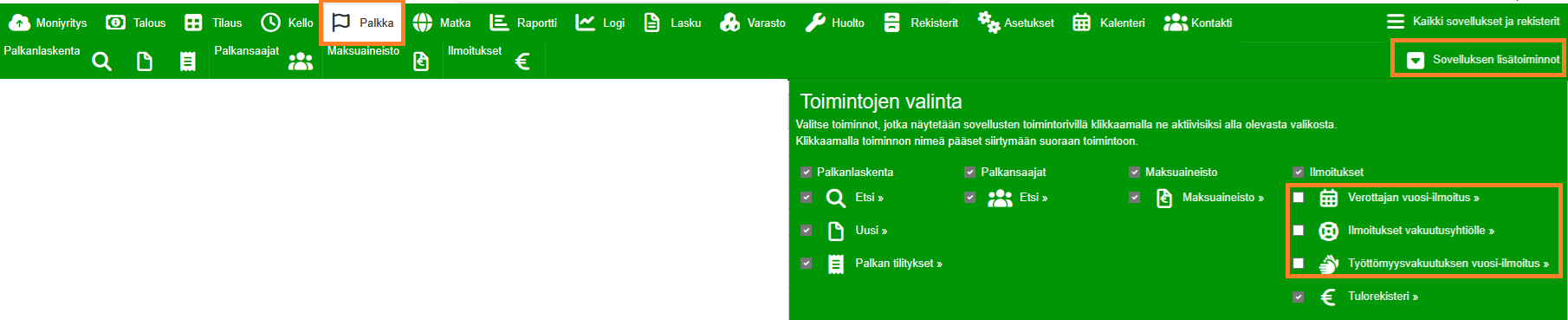Open the Matka application
1568x320 pixels.
(x=442, y=23)
